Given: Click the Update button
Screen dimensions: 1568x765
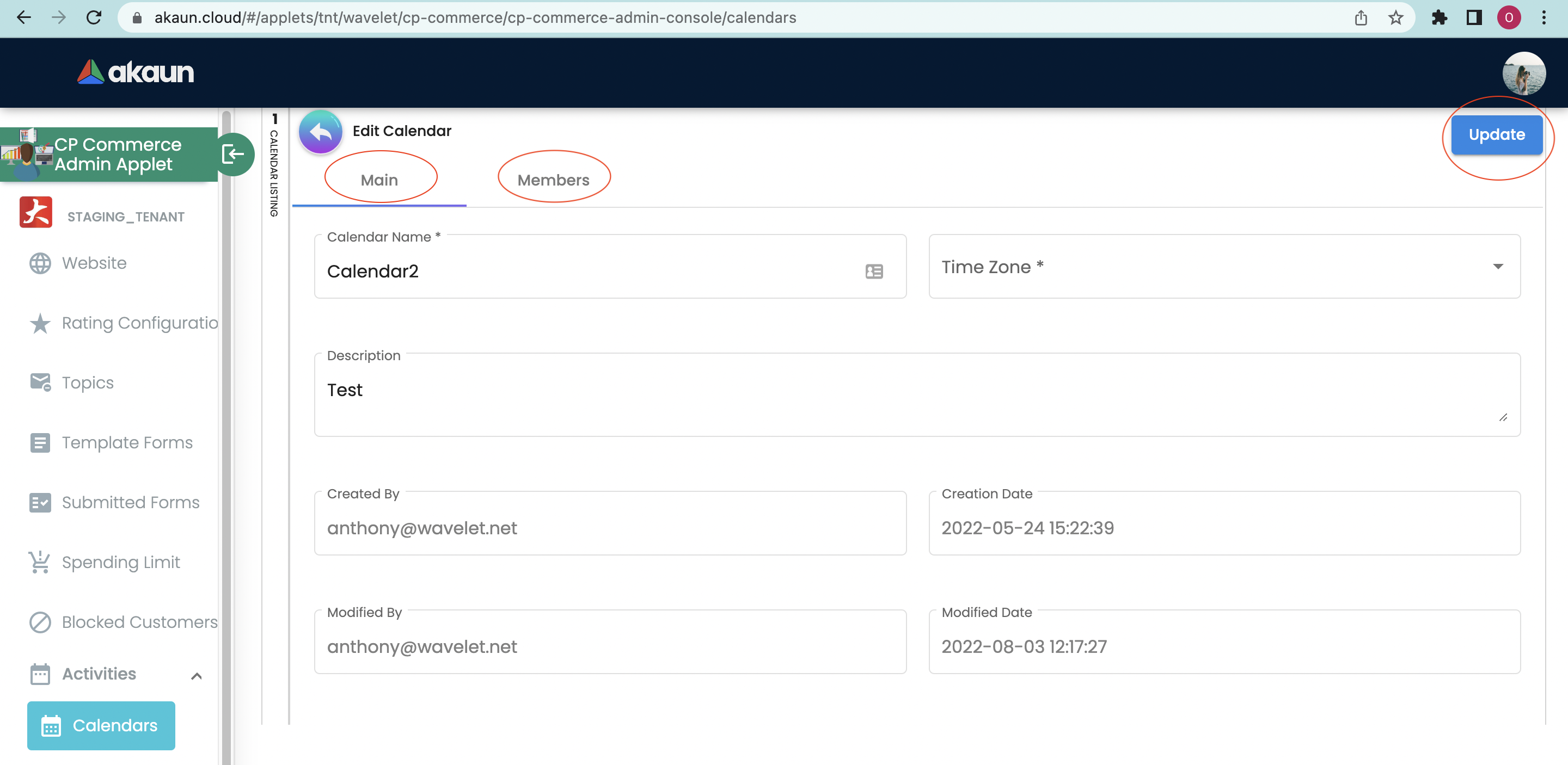Looking at the screenshot, I should pyautogui.click(x=1496, y=134).
